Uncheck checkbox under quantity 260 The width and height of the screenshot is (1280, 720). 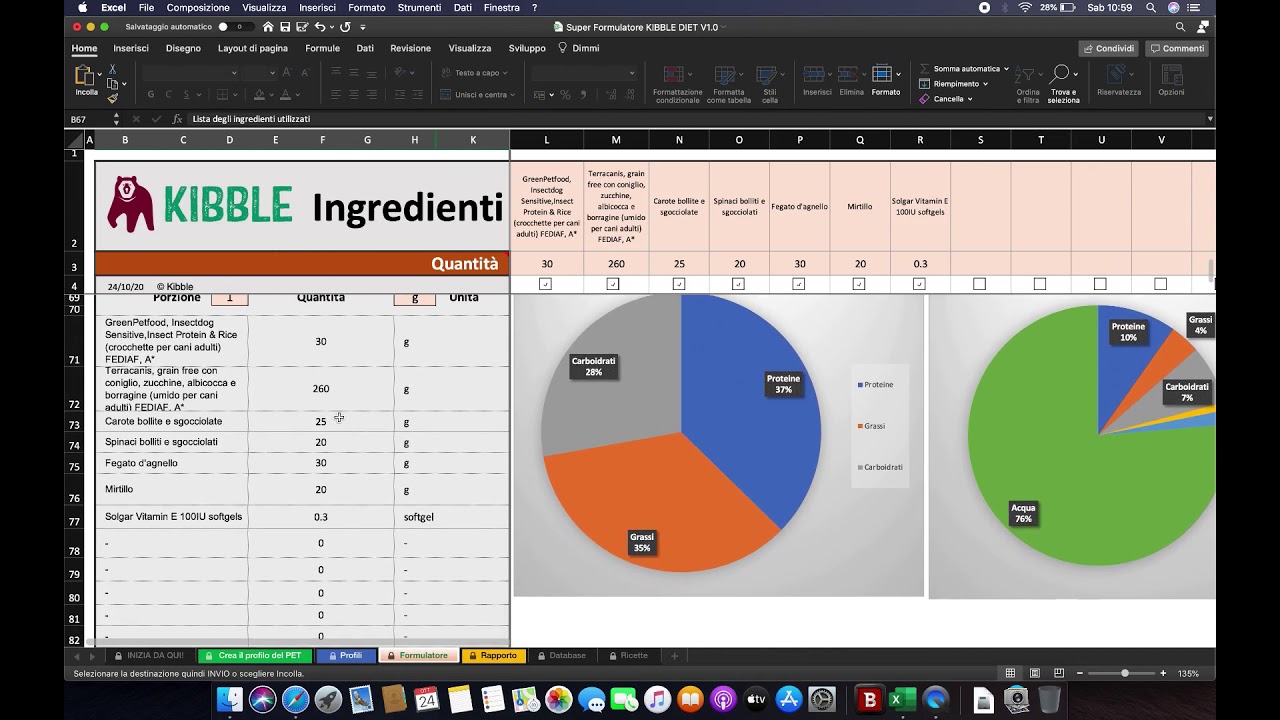613,284
